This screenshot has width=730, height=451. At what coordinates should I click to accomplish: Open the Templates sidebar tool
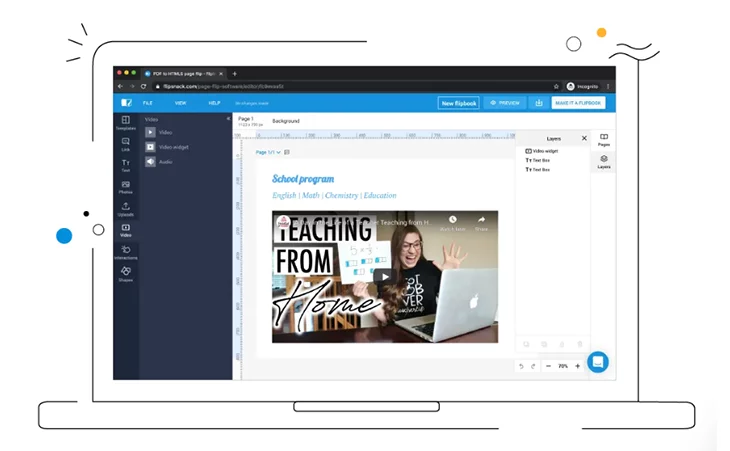coord(126,123)
